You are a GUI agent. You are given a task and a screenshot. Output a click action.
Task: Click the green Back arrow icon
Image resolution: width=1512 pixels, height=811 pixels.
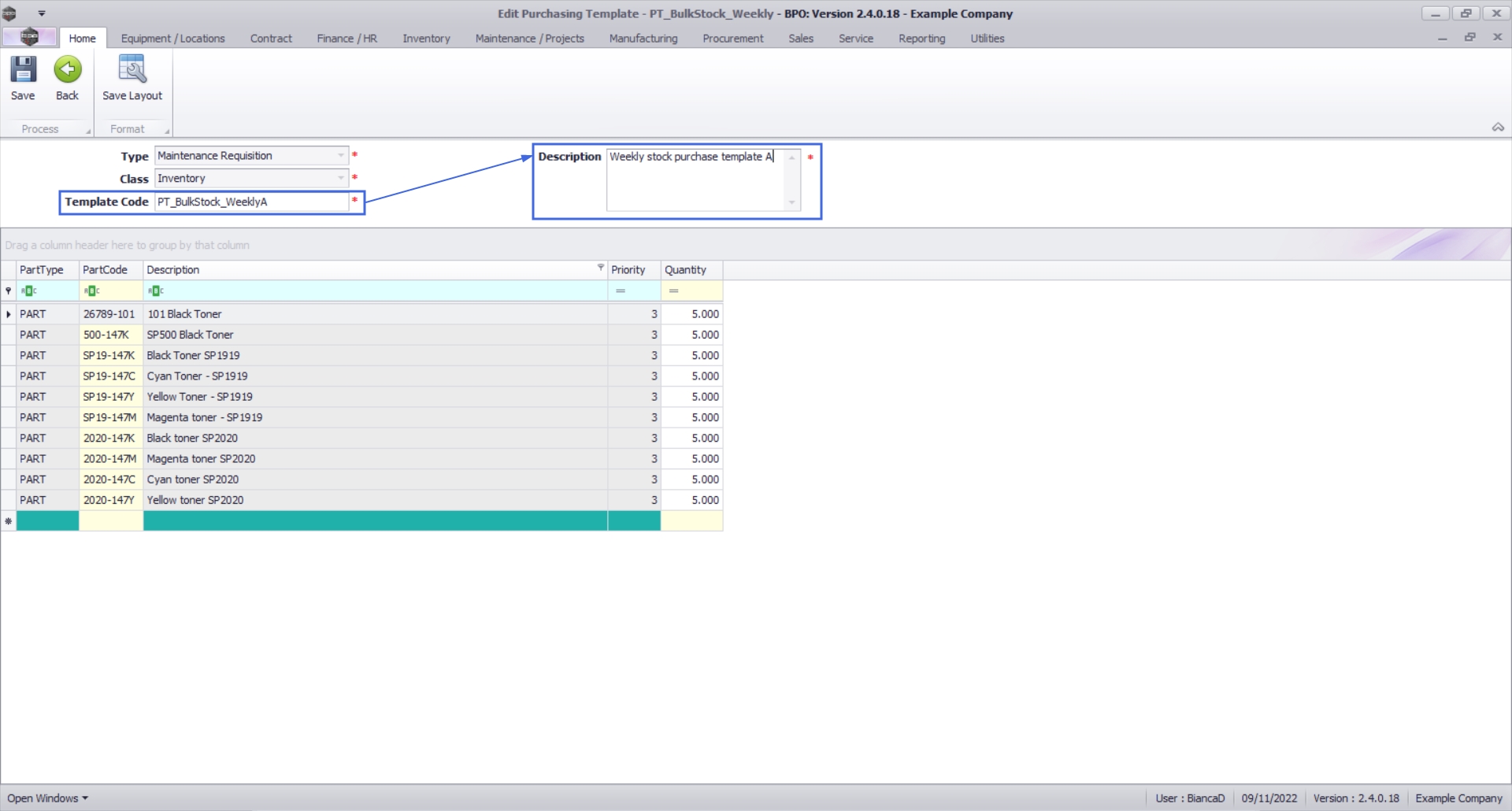click(x=68, y=69)
